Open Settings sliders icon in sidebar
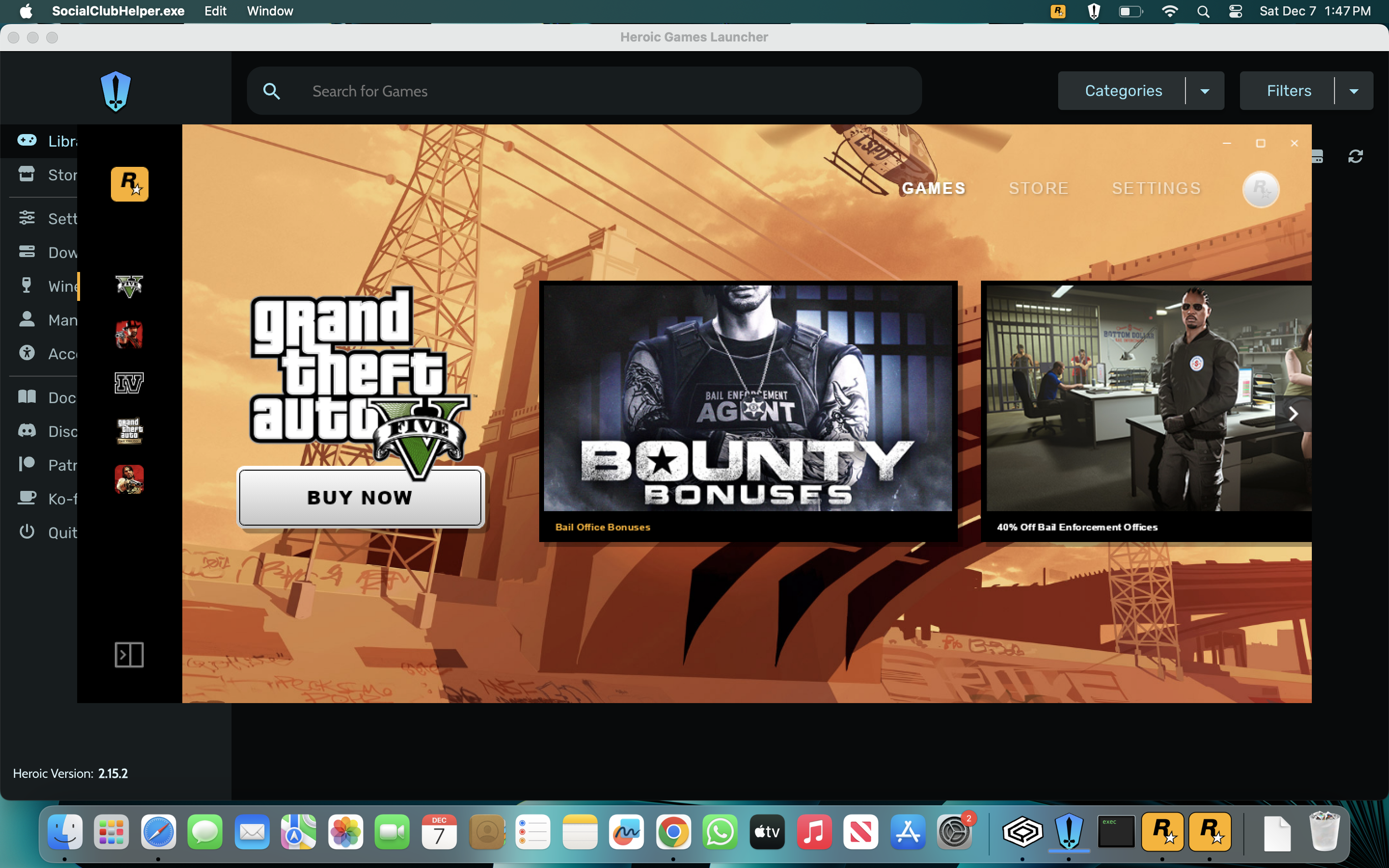This screenshot has width=1389, height=868. (27, 218)
